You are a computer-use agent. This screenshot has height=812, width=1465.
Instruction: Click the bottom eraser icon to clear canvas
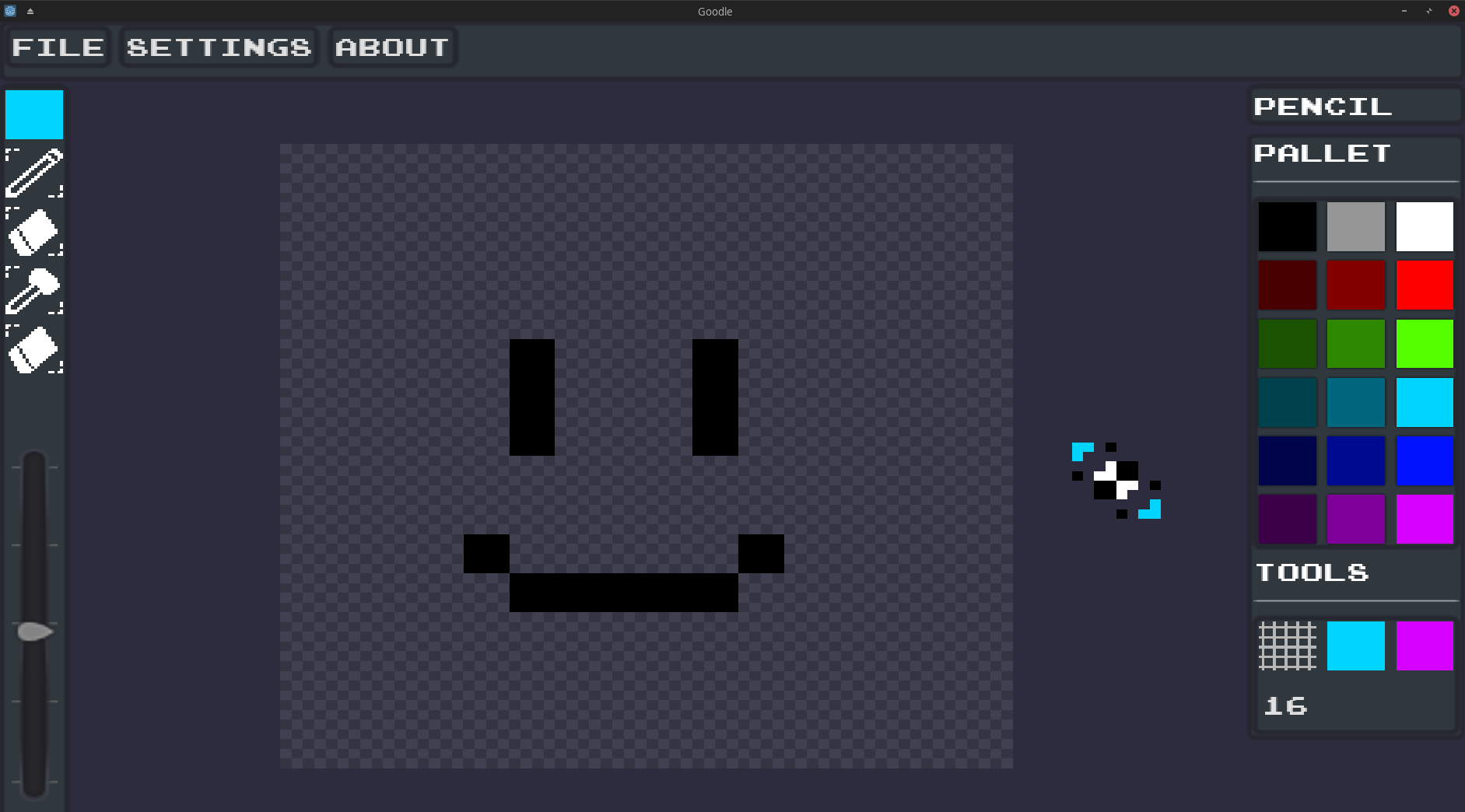(x=34, y=350)
